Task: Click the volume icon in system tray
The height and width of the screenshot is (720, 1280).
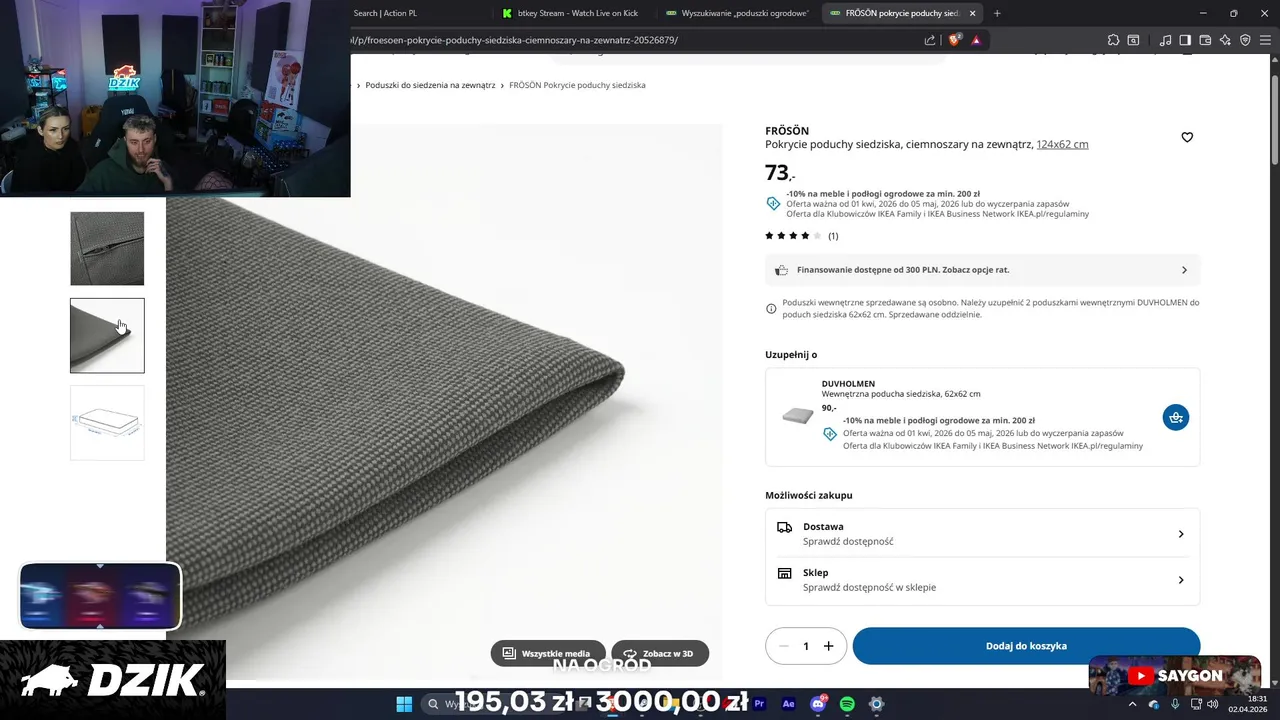Action: pyautogui.click(x=1212, y=704)
